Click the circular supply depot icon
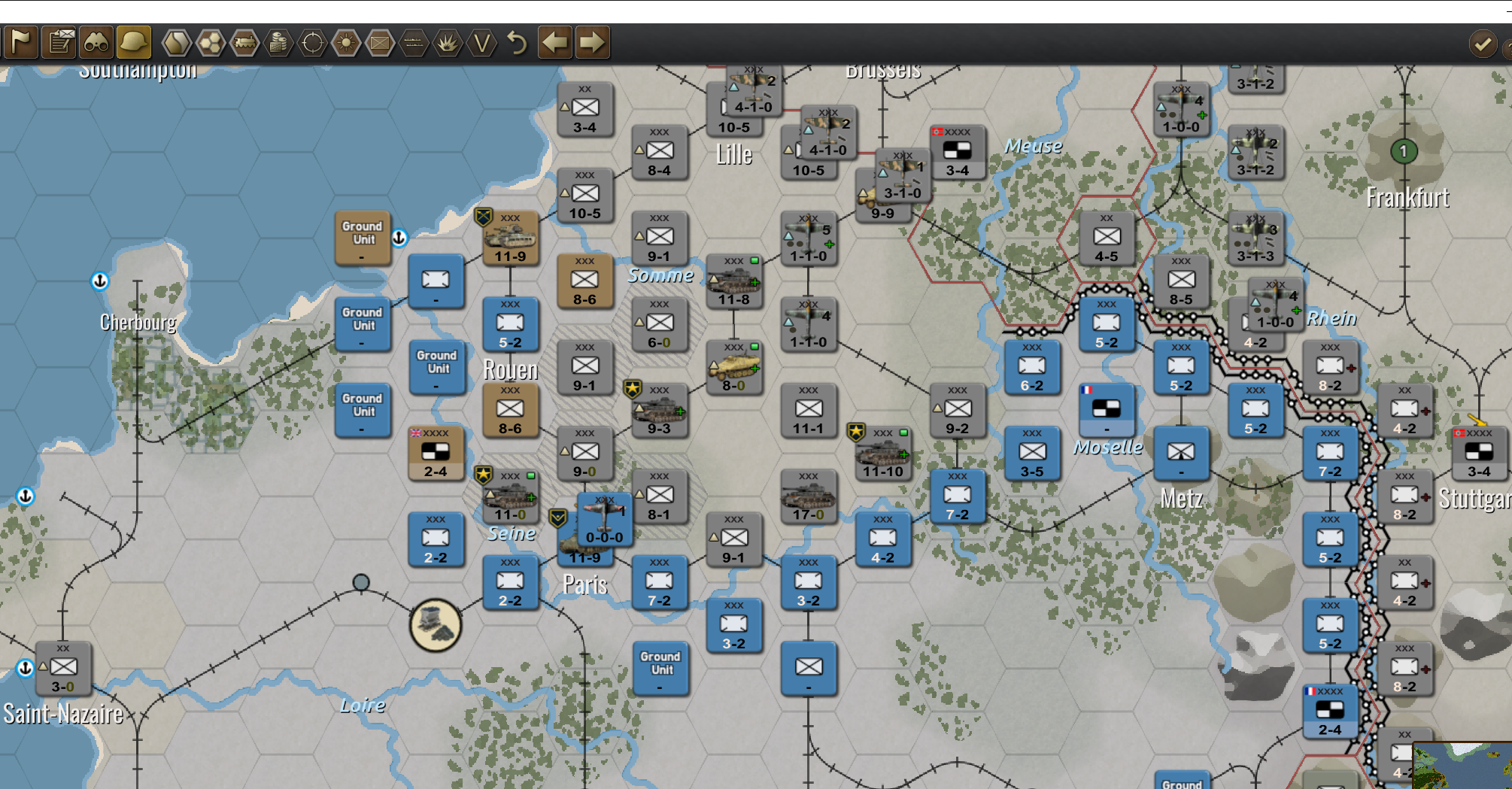This screenshot has height=789, width=1512. (x=436, y=625)
